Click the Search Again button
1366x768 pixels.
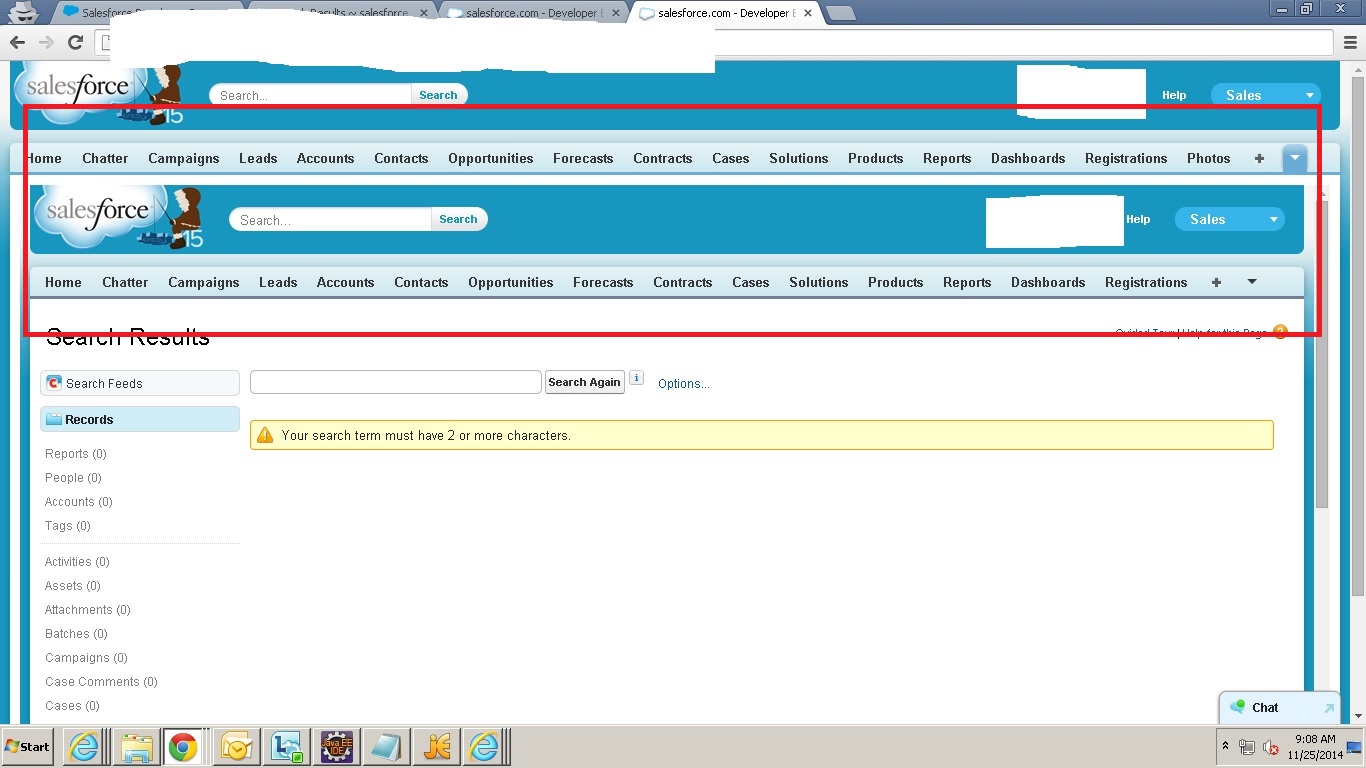[x=584, y=382]
